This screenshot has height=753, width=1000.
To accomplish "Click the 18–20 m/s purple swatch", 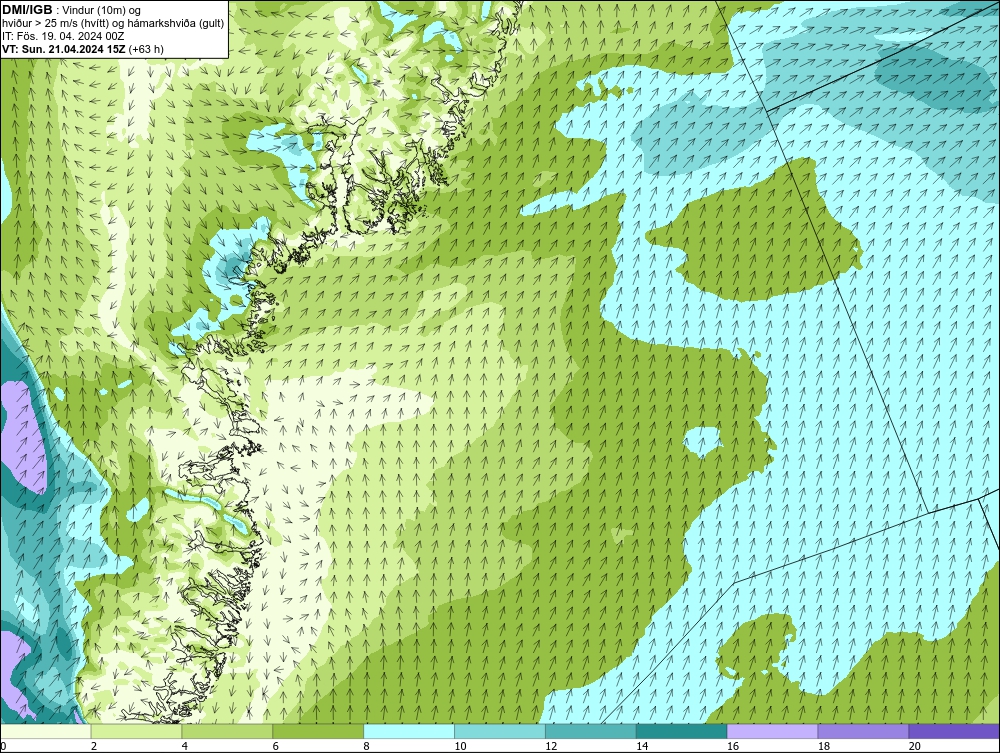I will click(x=864, y=731).
